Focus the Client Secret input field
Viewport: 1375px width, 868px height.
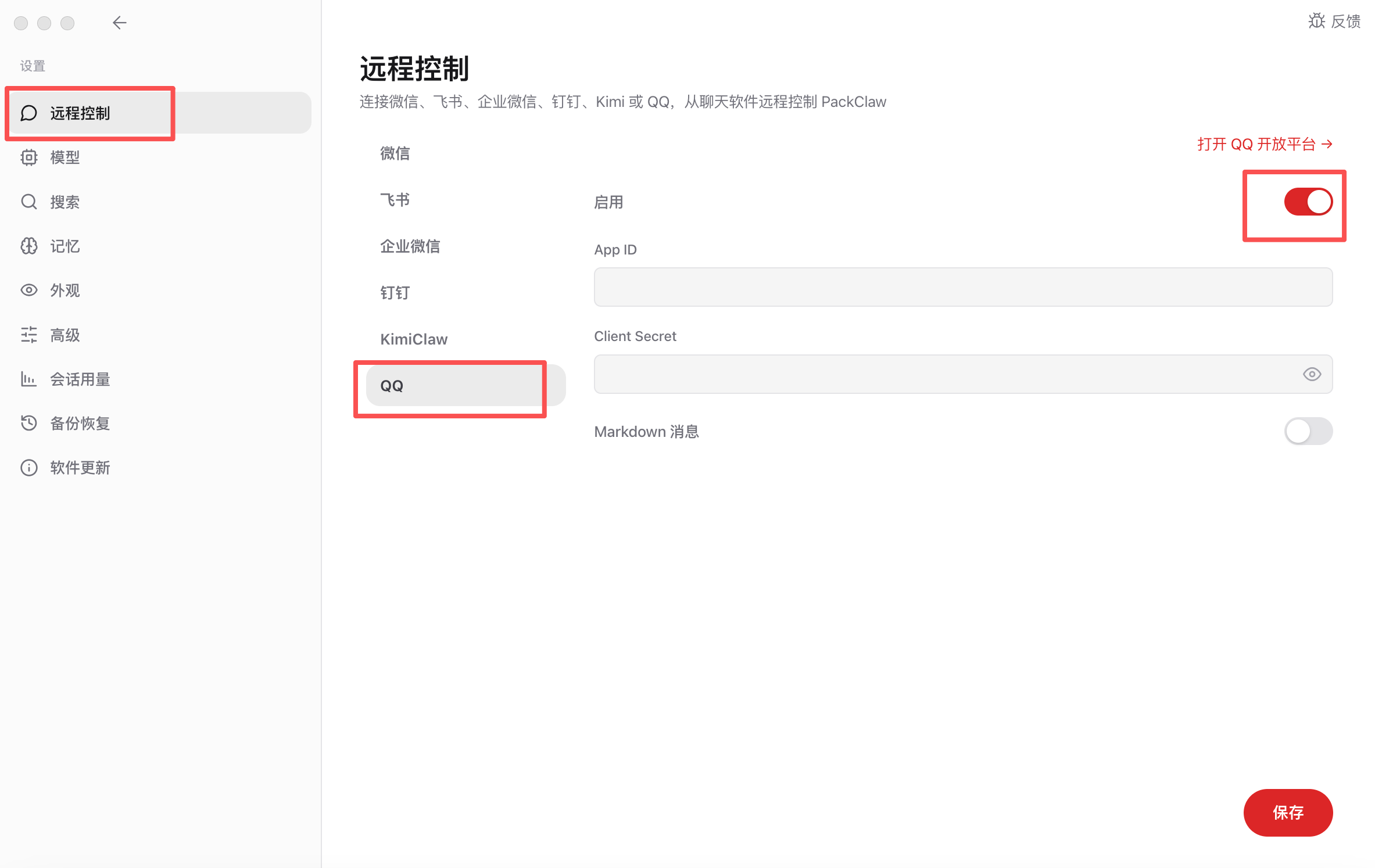[963, 374]
